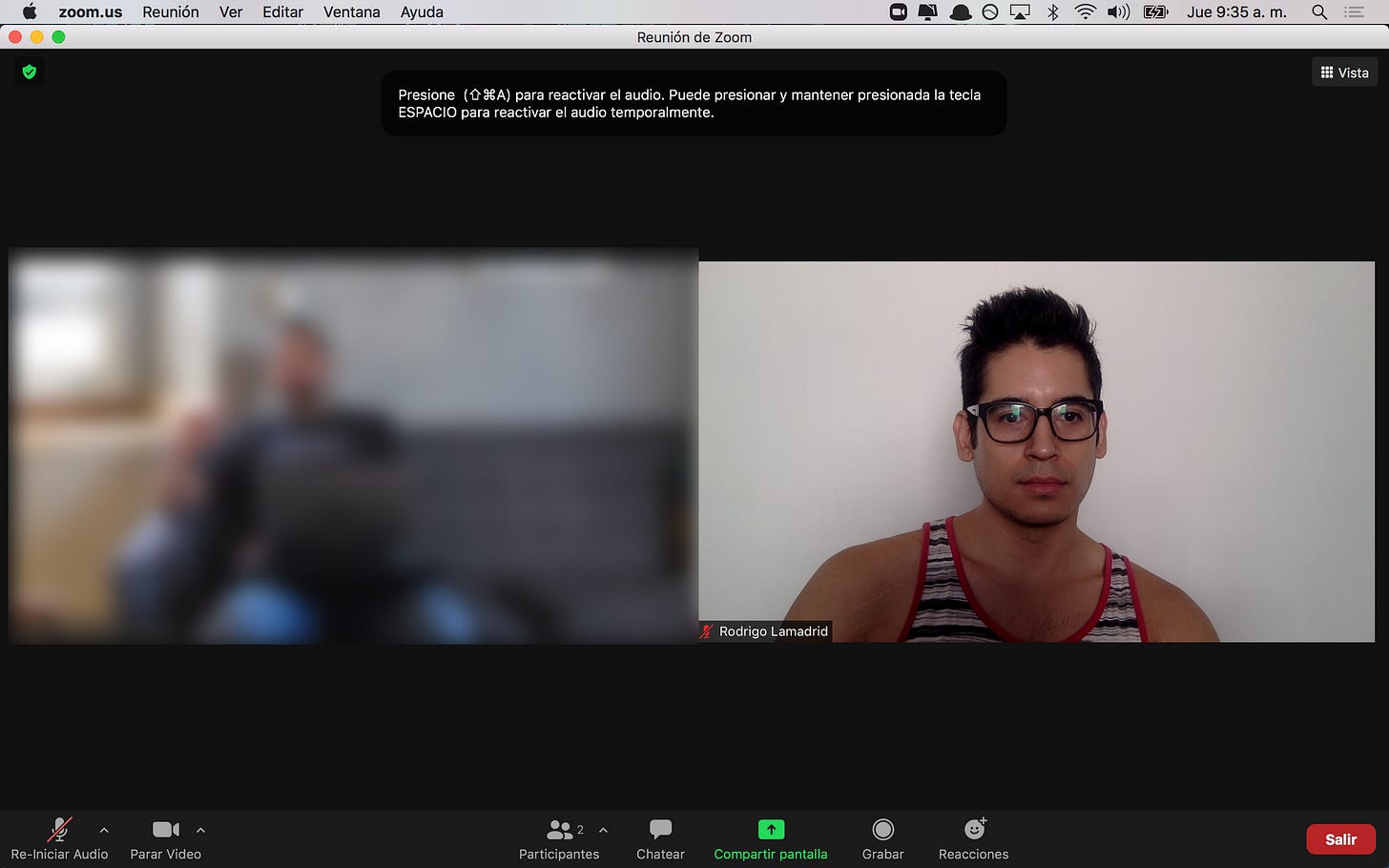Open video options arrow next to camera
The image size is (1389, 868).
tap(200, 830)
